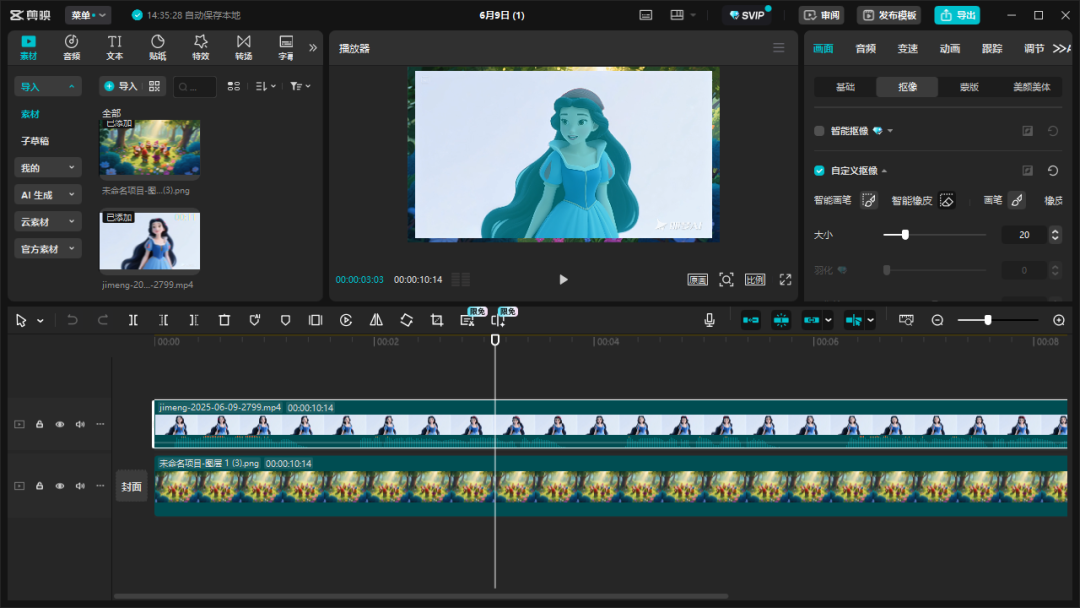
Task: Select the smart eraser (智能橡皮) tool
Action: [x=946, y=201]
